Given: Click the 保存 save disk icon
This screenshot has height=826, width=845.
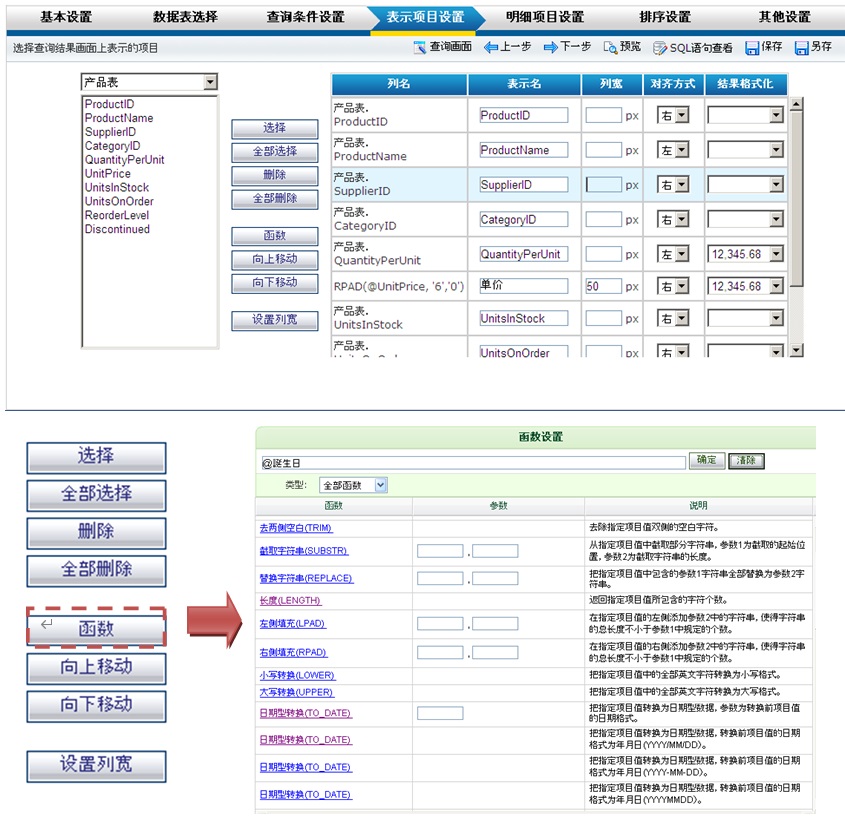Looking at the screenshot, I should coord(752,48).
